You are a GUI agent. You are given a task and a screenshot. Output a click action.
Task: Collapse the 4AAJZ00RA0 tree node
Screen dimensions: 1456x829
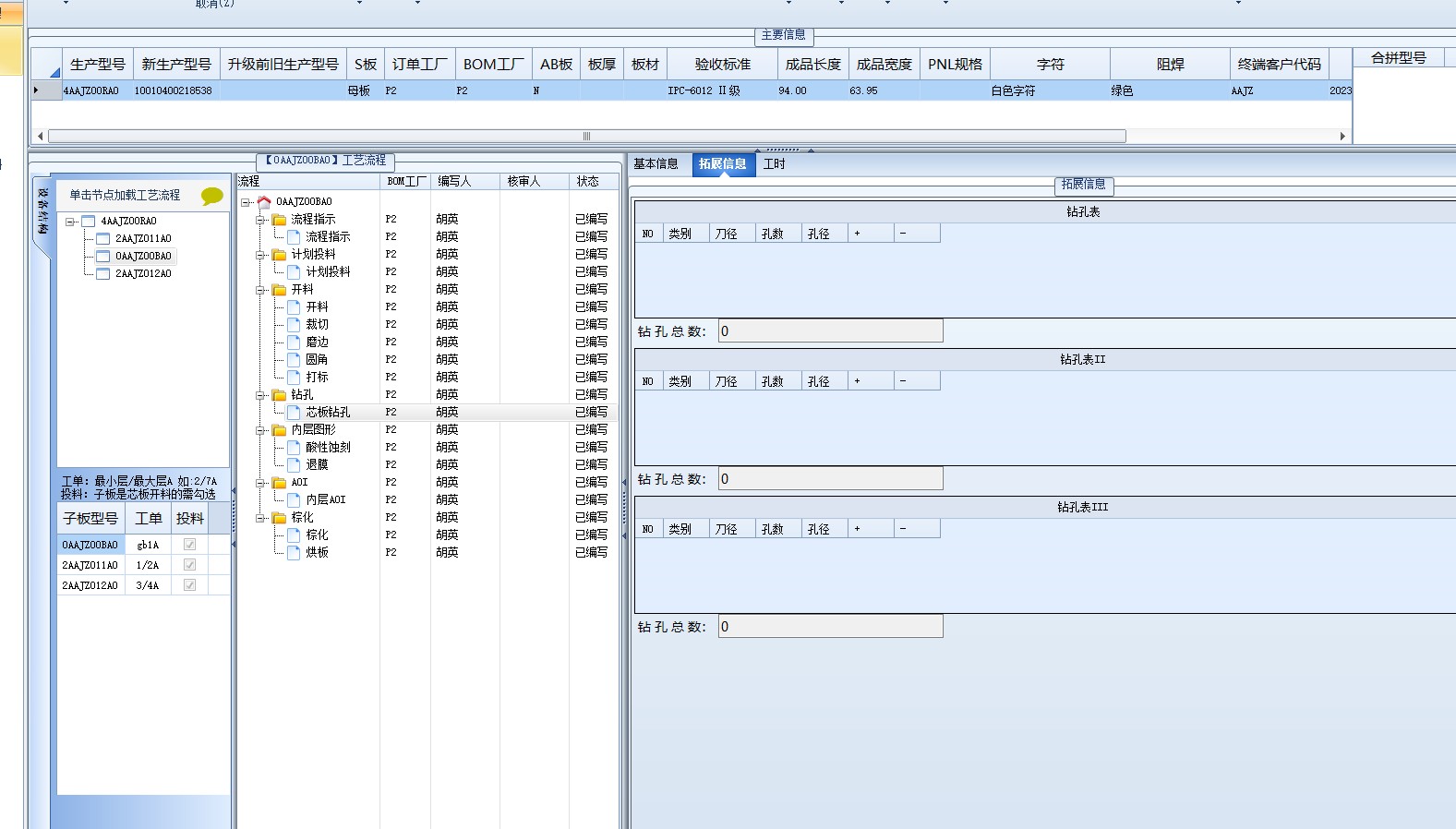(x=70, y=222)
